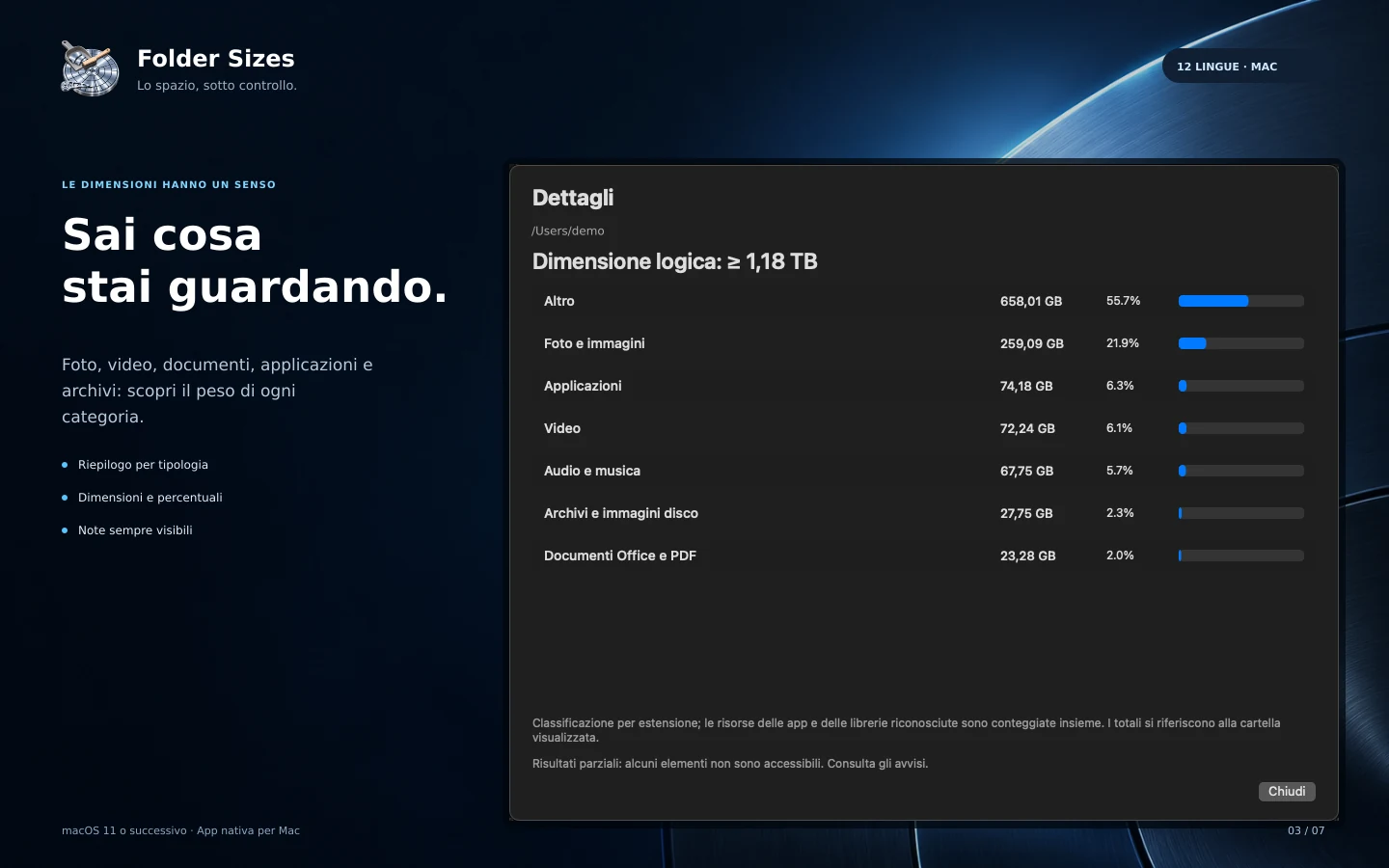Choose the Applicazioni category label
1389x868 pixels.
coord(583,386)
